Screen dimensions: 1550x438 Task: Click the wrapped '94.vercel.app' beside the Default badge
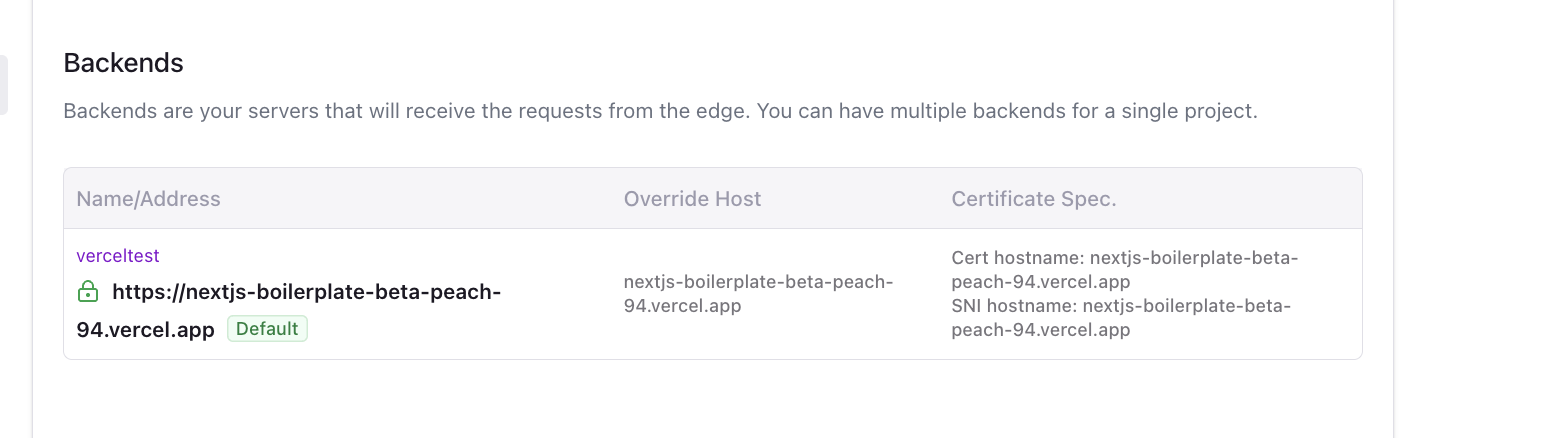point(145,330)
